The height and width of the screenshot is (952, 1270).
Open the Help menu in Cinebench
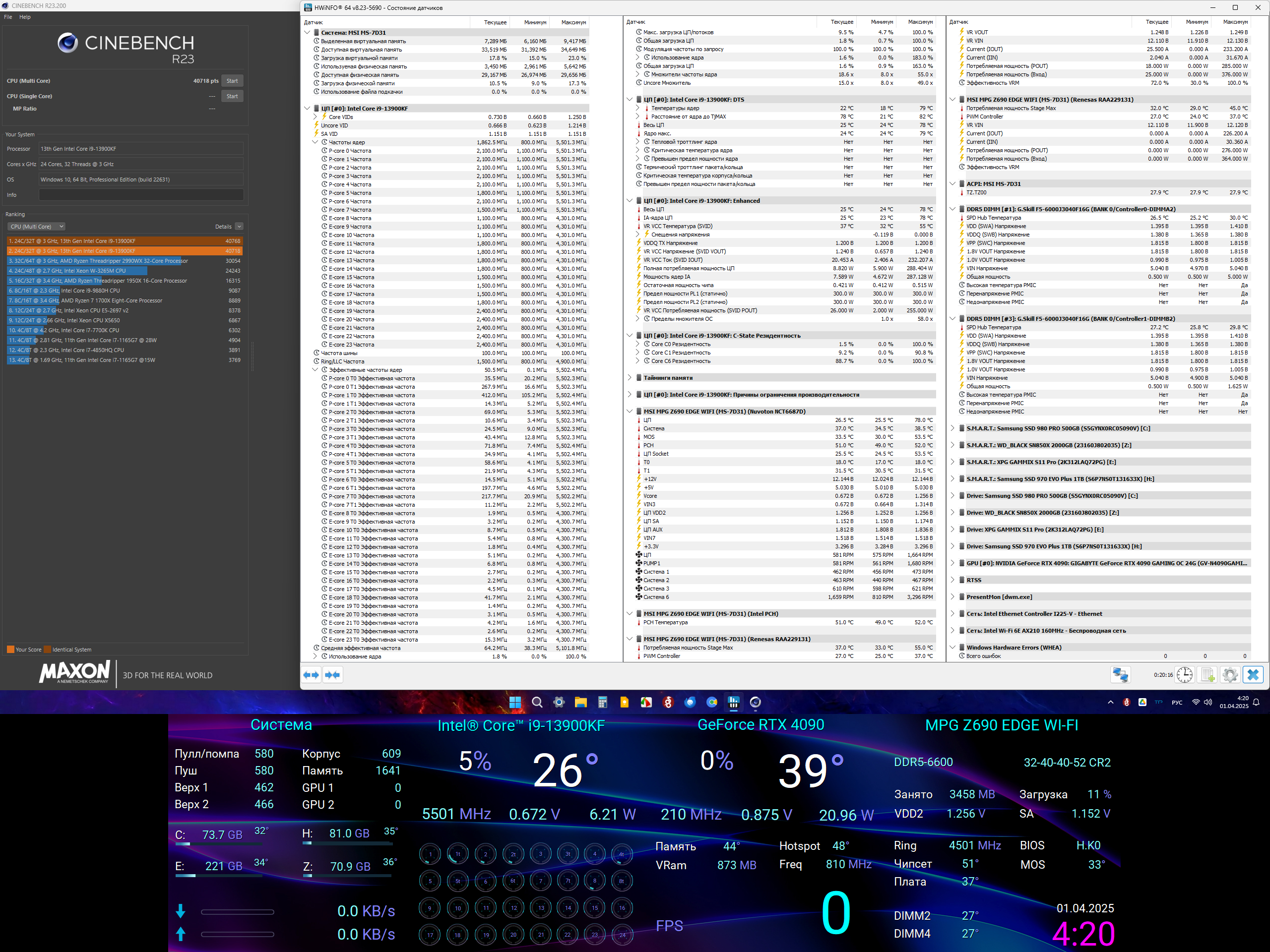coord(25,17)
